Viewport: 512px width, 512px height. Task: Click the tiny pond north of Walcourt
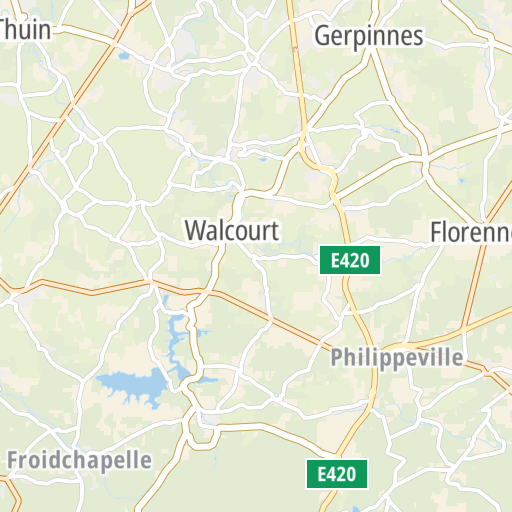tap(263, 160)
